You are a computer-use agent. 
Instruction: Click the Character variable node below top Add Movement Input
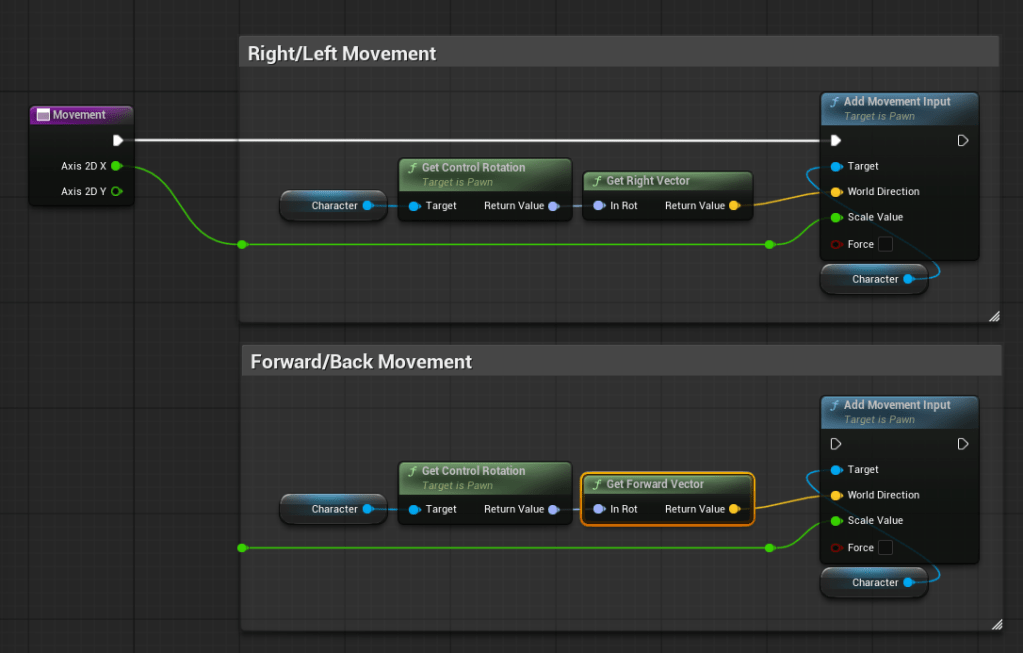pos(873,279)
